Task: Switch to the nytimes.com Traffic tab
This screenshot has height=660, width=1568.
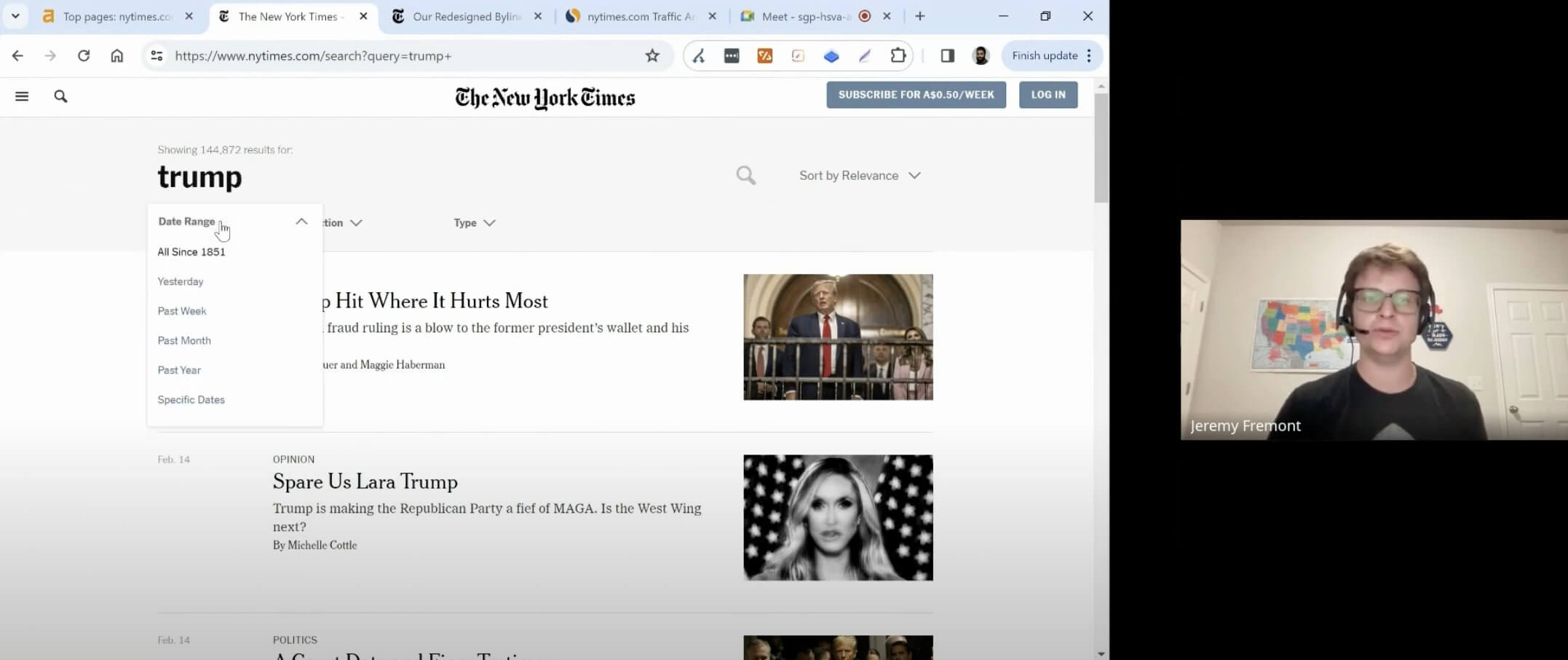Action: pyautogui.click(x=640, y=16)
